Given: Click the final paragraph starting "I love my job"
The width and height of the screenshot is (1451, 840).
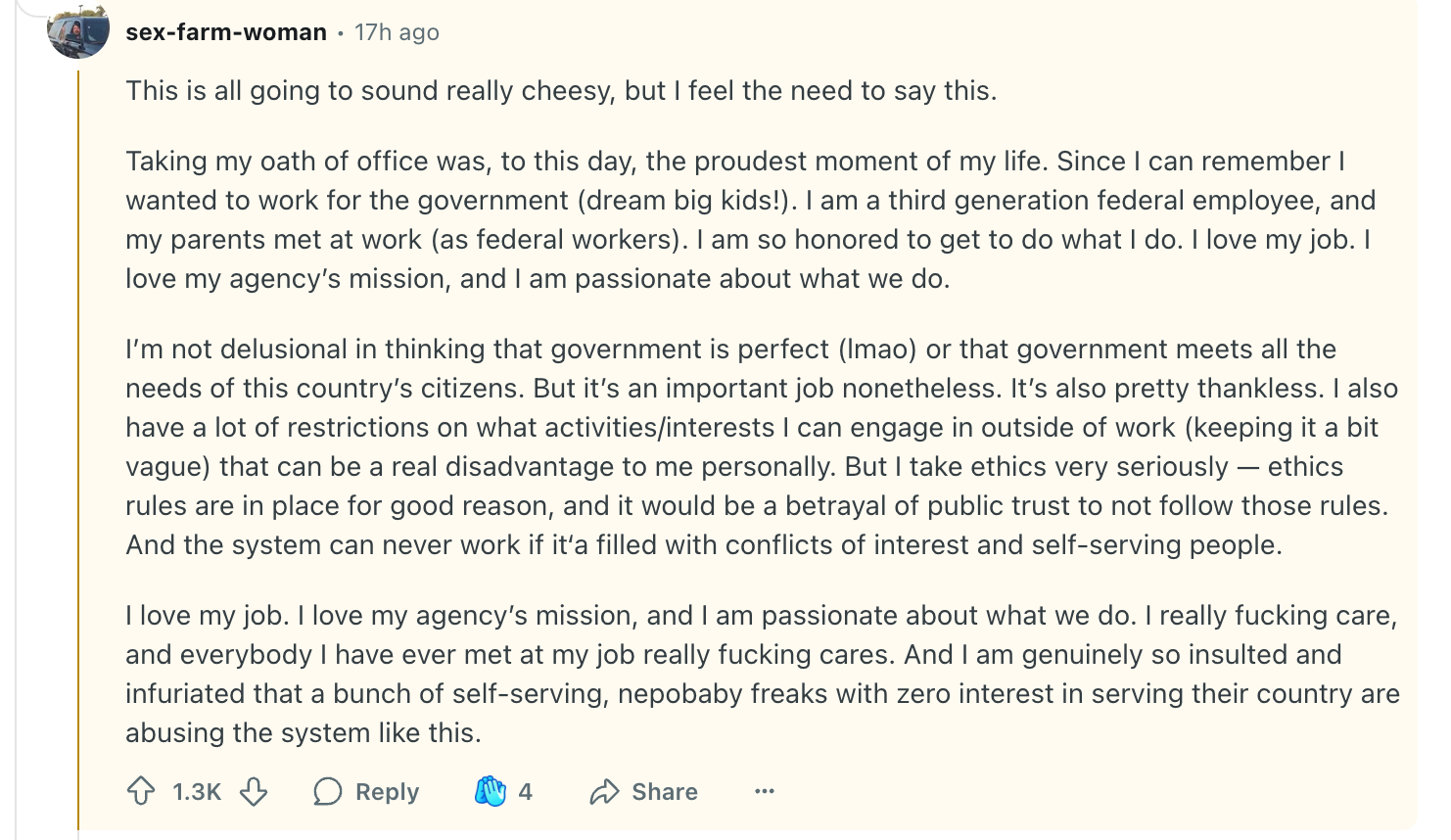Looking at the screenshot, I should (x=761, y=674).
